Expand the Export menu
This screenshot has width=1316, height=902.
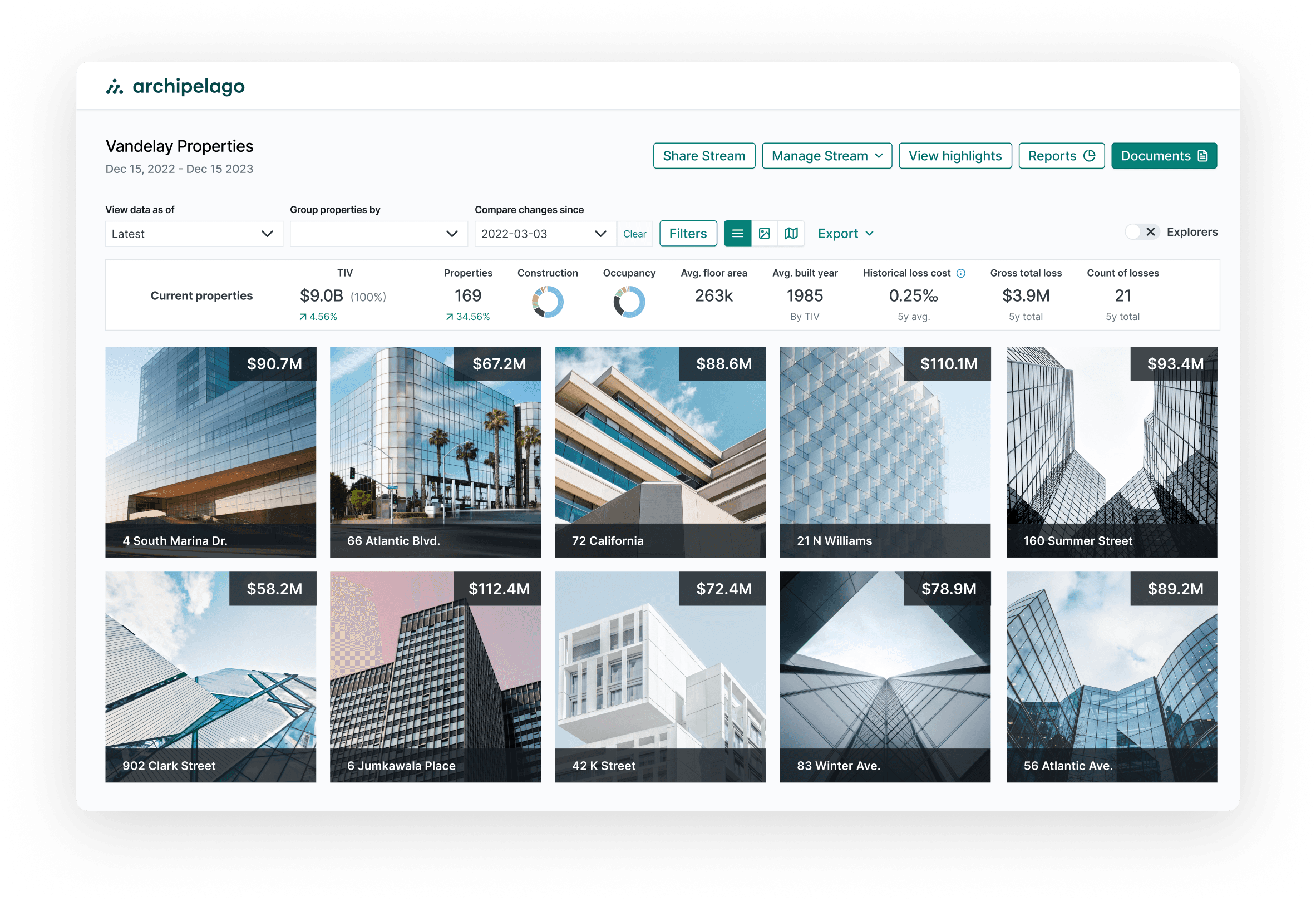tap(845, 234)
